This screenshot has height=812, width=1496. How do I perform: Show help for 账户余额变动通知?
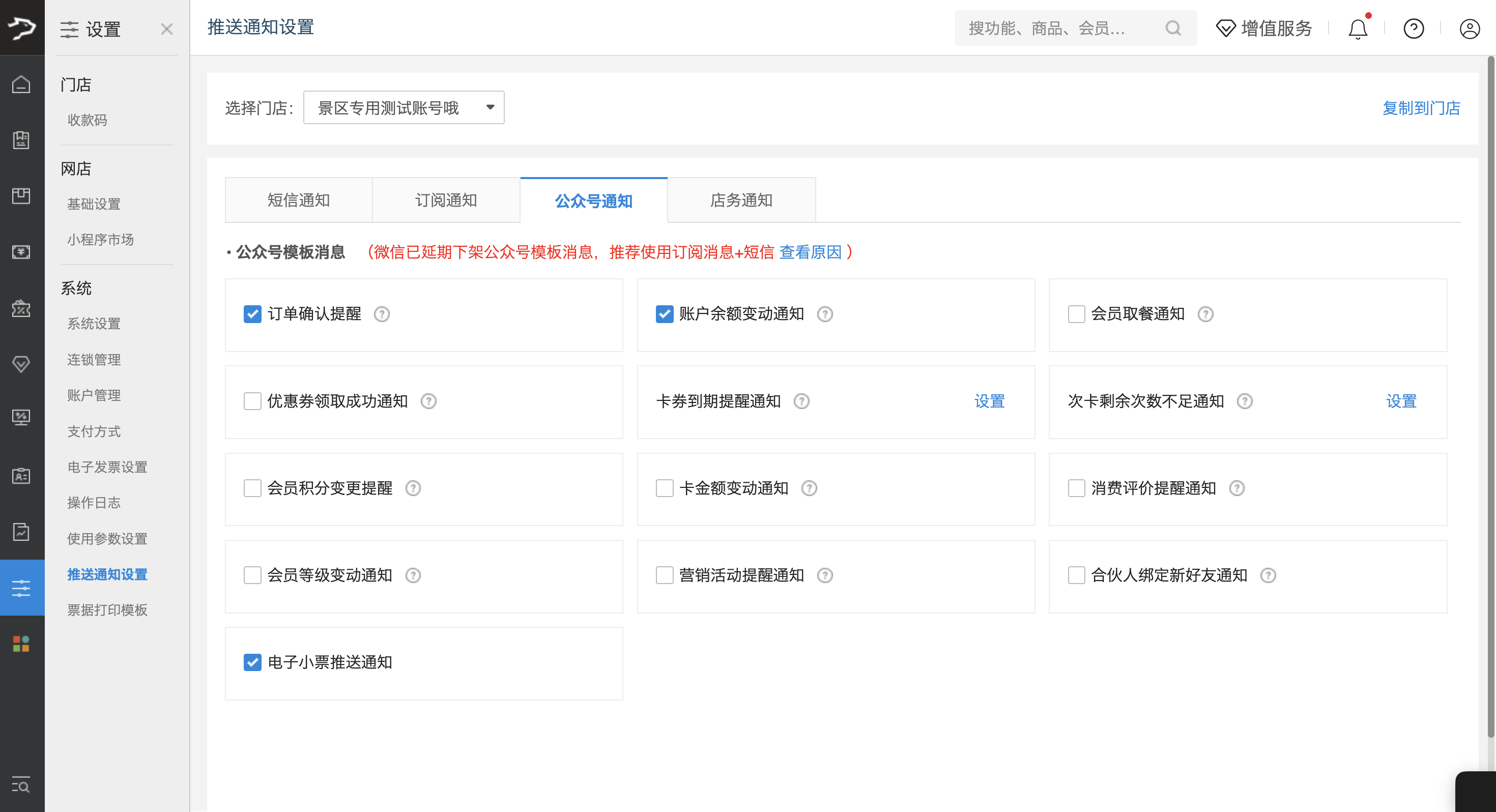(x=825, y=314)
